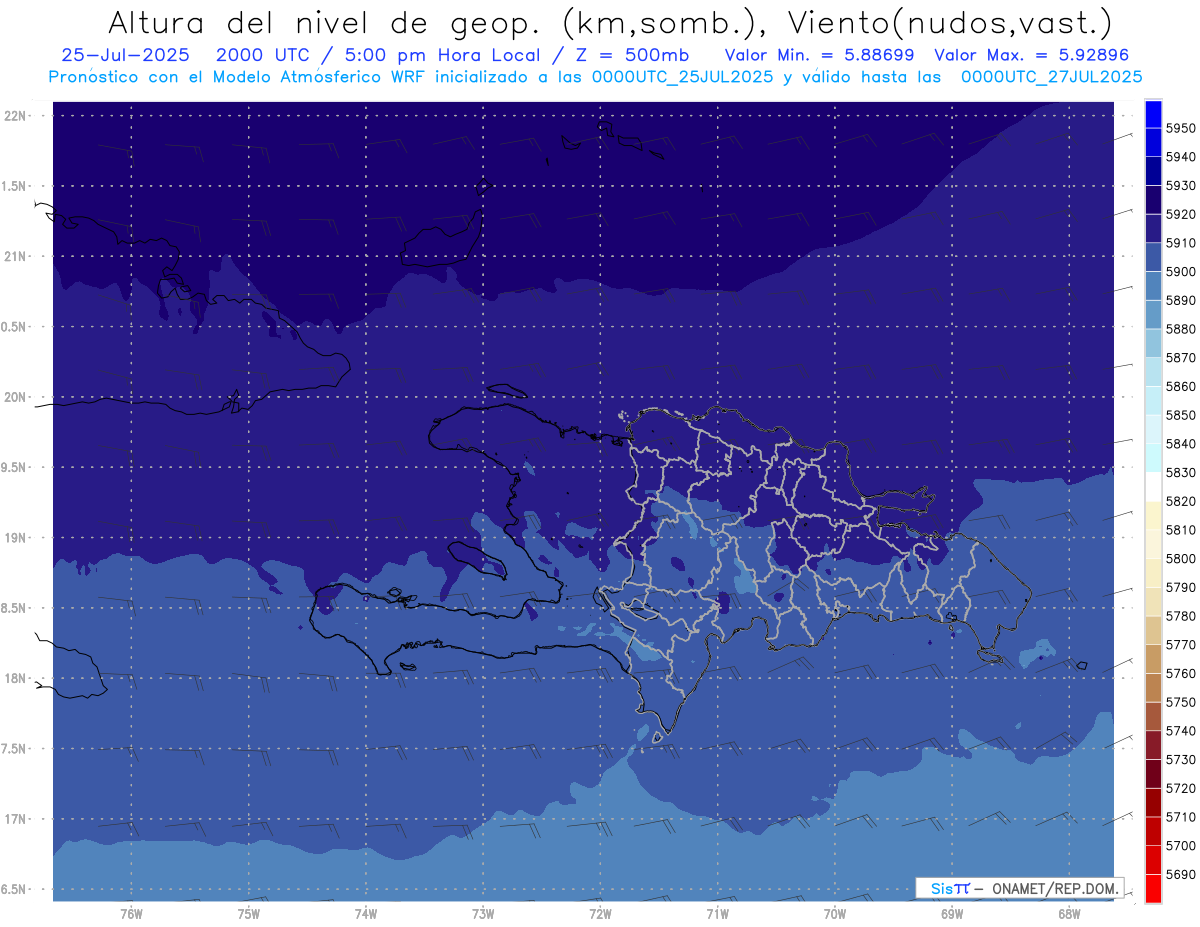
Task: Select the 'Valor Min. = 5.88699' text
Action: click(819, 55)
